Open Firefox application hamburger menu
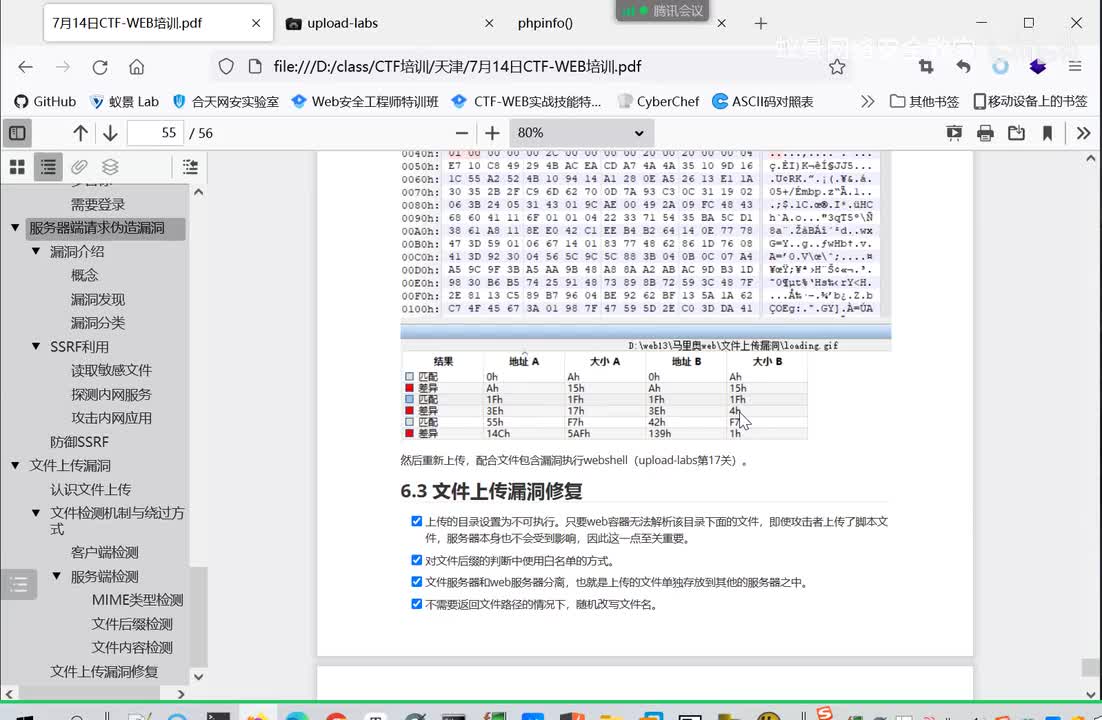 coord(1075,67)
